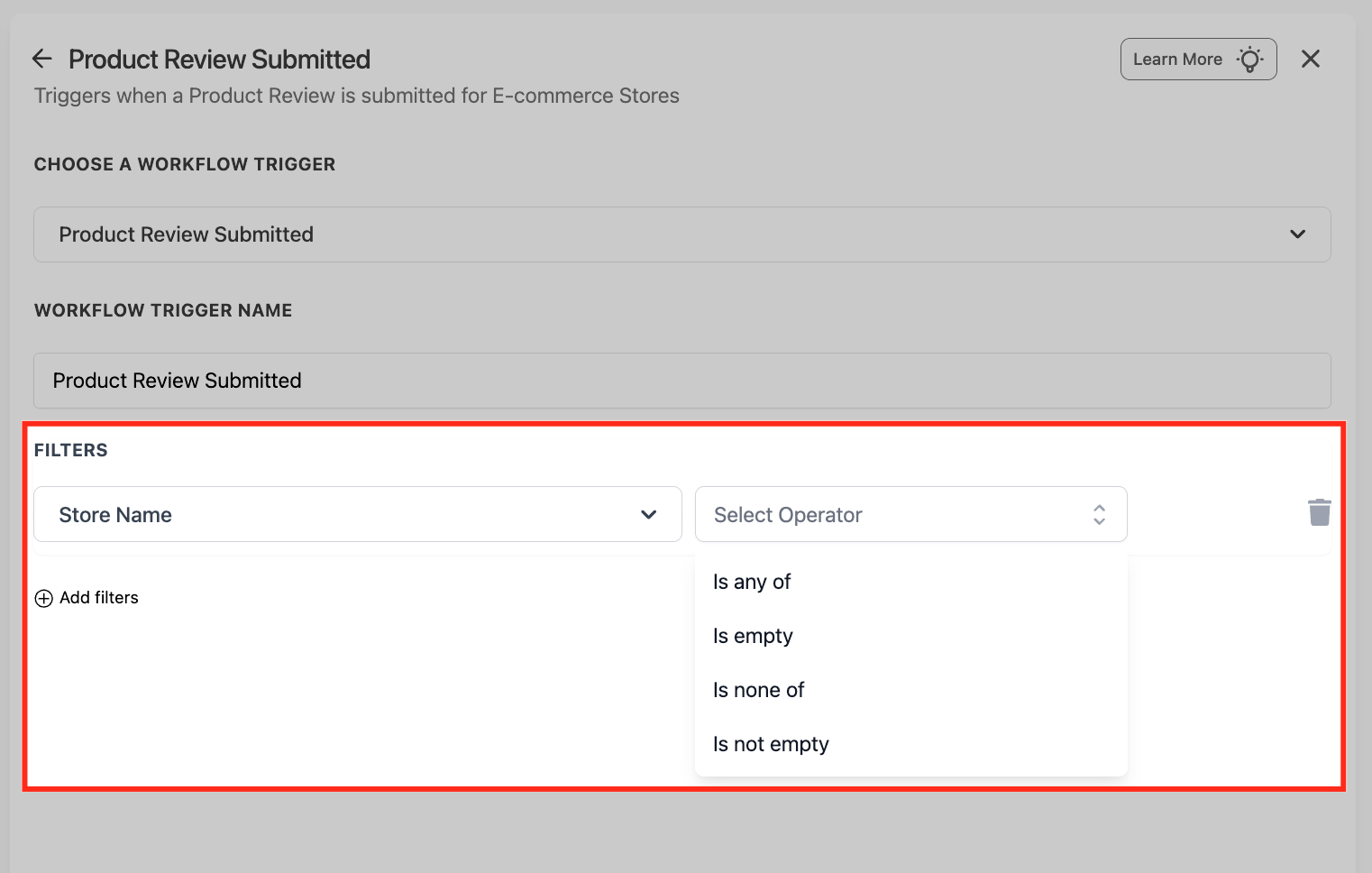Click the up-down arrows in Select Operator

tap(1099, 515)
